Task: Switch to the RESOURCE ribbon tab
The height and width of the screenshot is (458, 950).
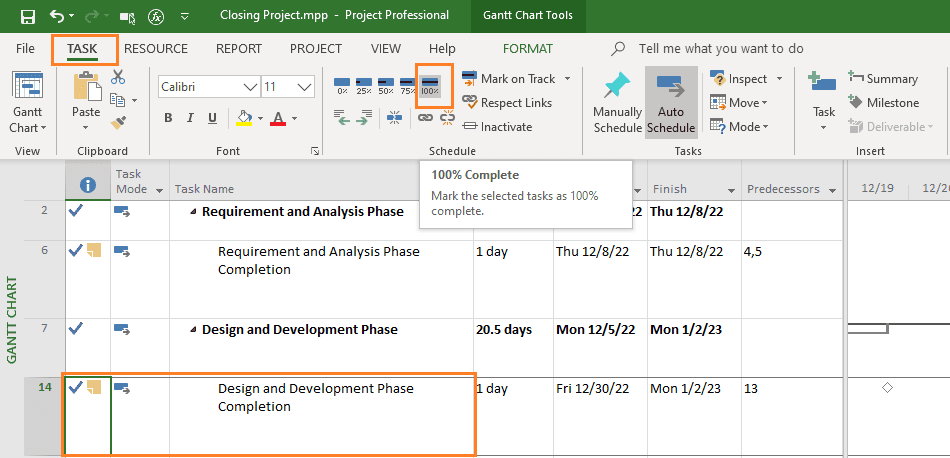Action: point(156,48)
